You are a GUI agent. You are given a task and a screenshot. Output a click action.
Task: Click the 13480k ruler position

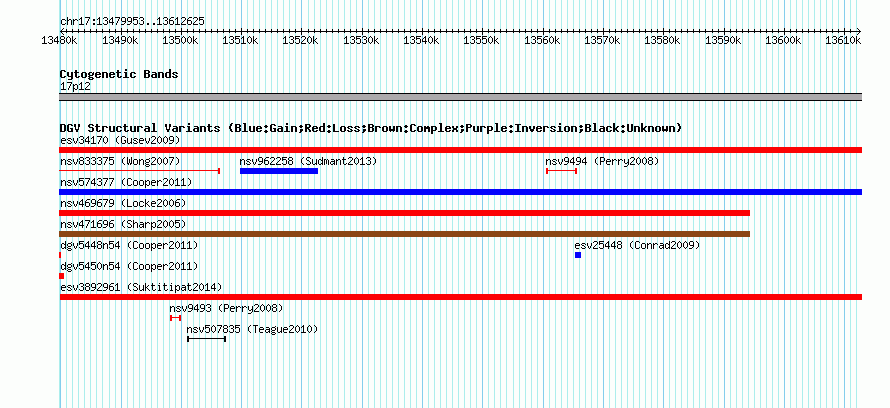[x=60, y=40]
